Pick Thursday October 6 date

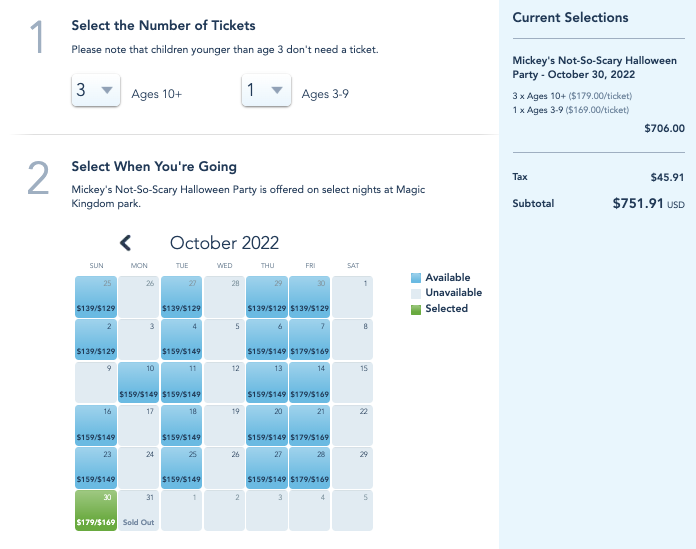pyautogui.click(x=267, y=339)
